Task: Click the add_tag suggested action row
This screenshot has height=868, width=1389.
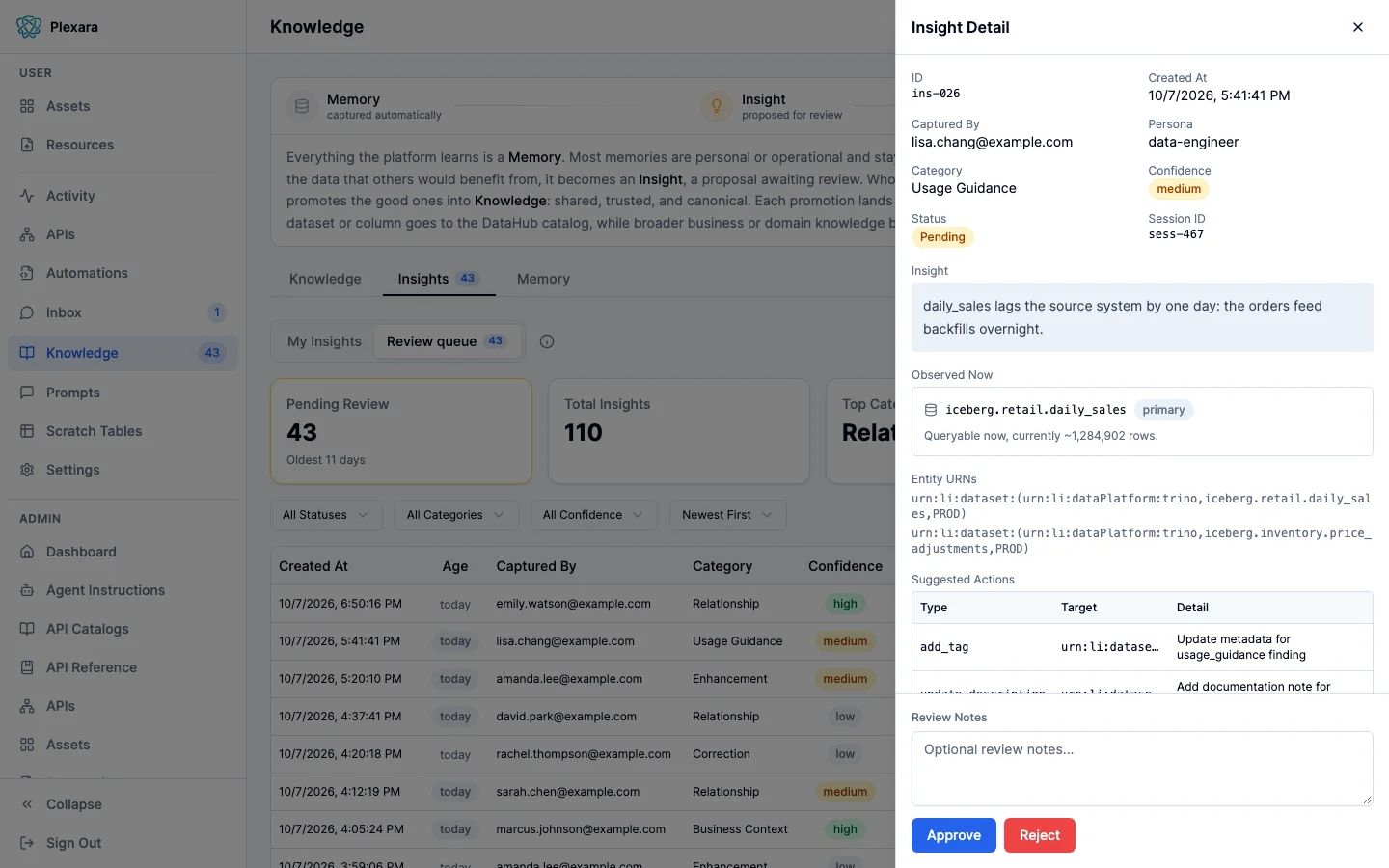Action: (x=1142, y=647)
